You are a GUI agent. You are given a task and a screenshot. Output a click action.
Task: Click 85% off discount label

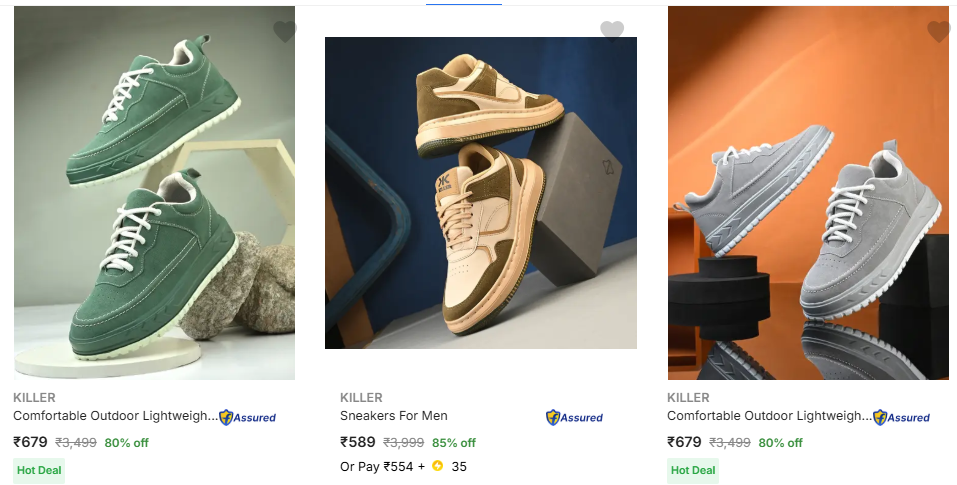pos(454,443)
